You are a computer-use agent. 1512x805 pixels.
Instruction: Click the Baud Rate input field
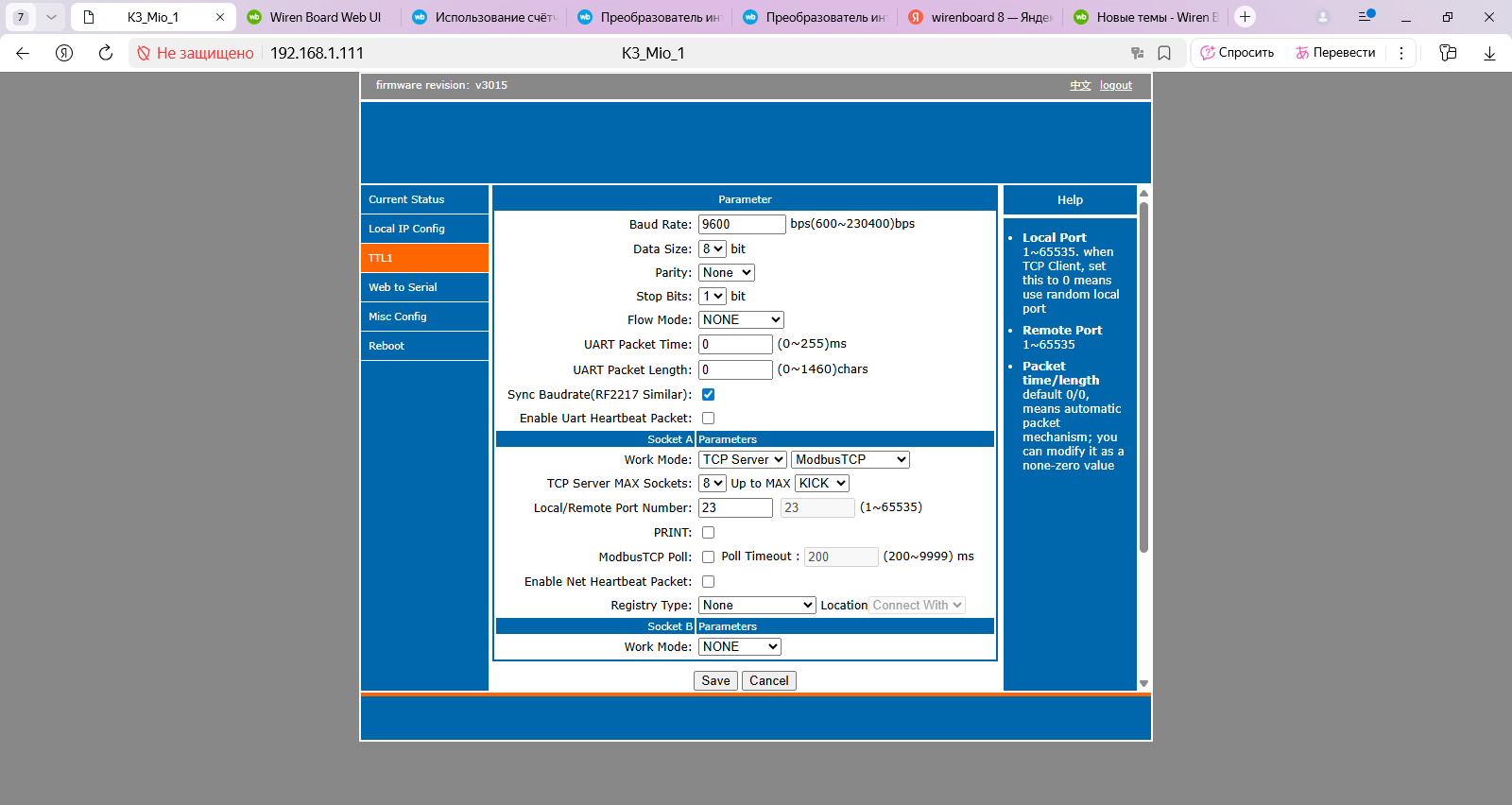click(741, 225)
